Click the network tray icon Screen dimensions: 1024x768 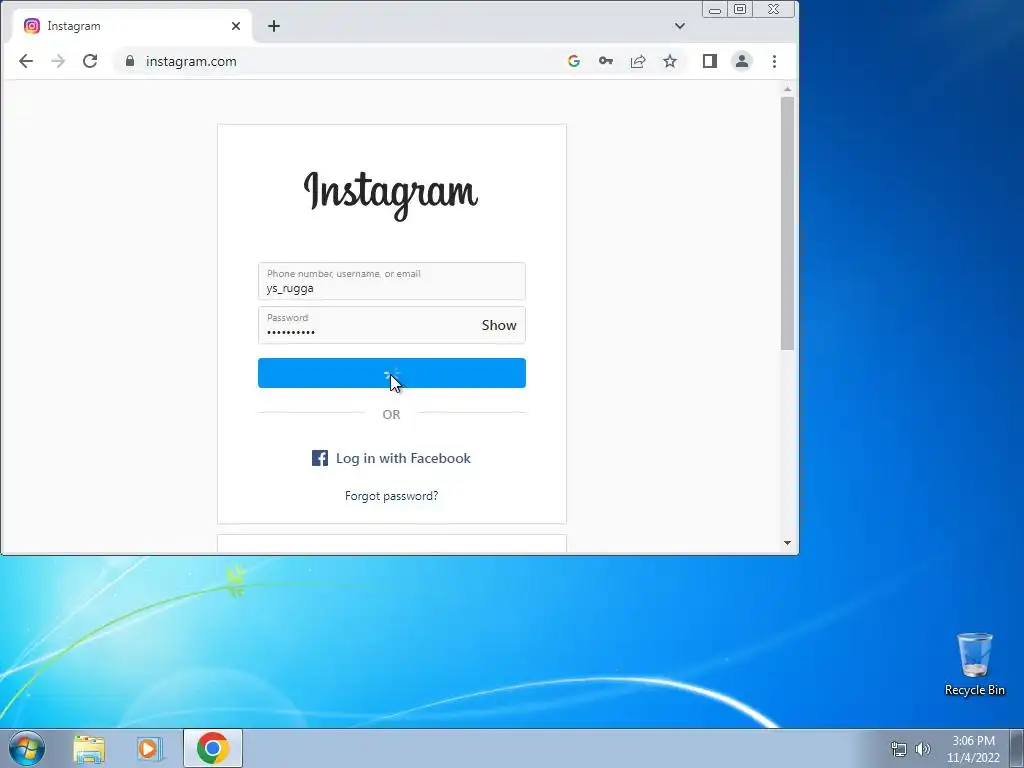tap(899, 749)
